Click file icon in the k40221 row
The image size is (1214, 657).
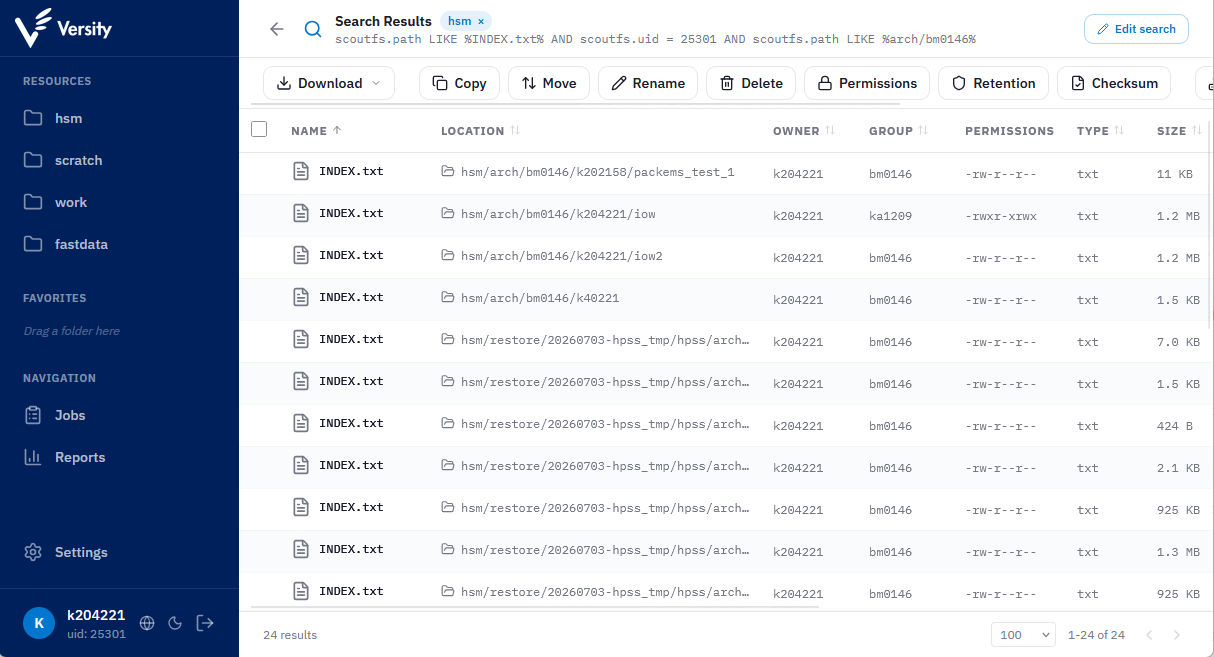[301, 297]
